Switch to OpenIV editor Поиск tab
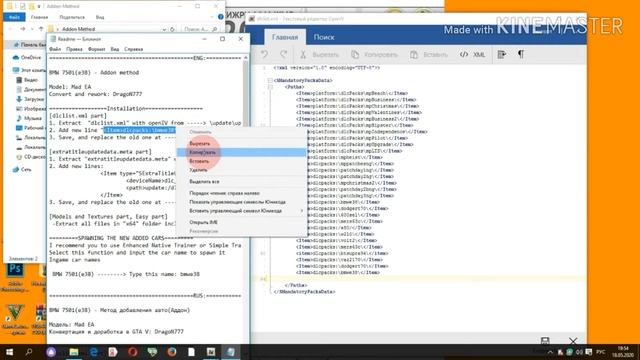Screen dimensions: 640x360 (324, 37)
